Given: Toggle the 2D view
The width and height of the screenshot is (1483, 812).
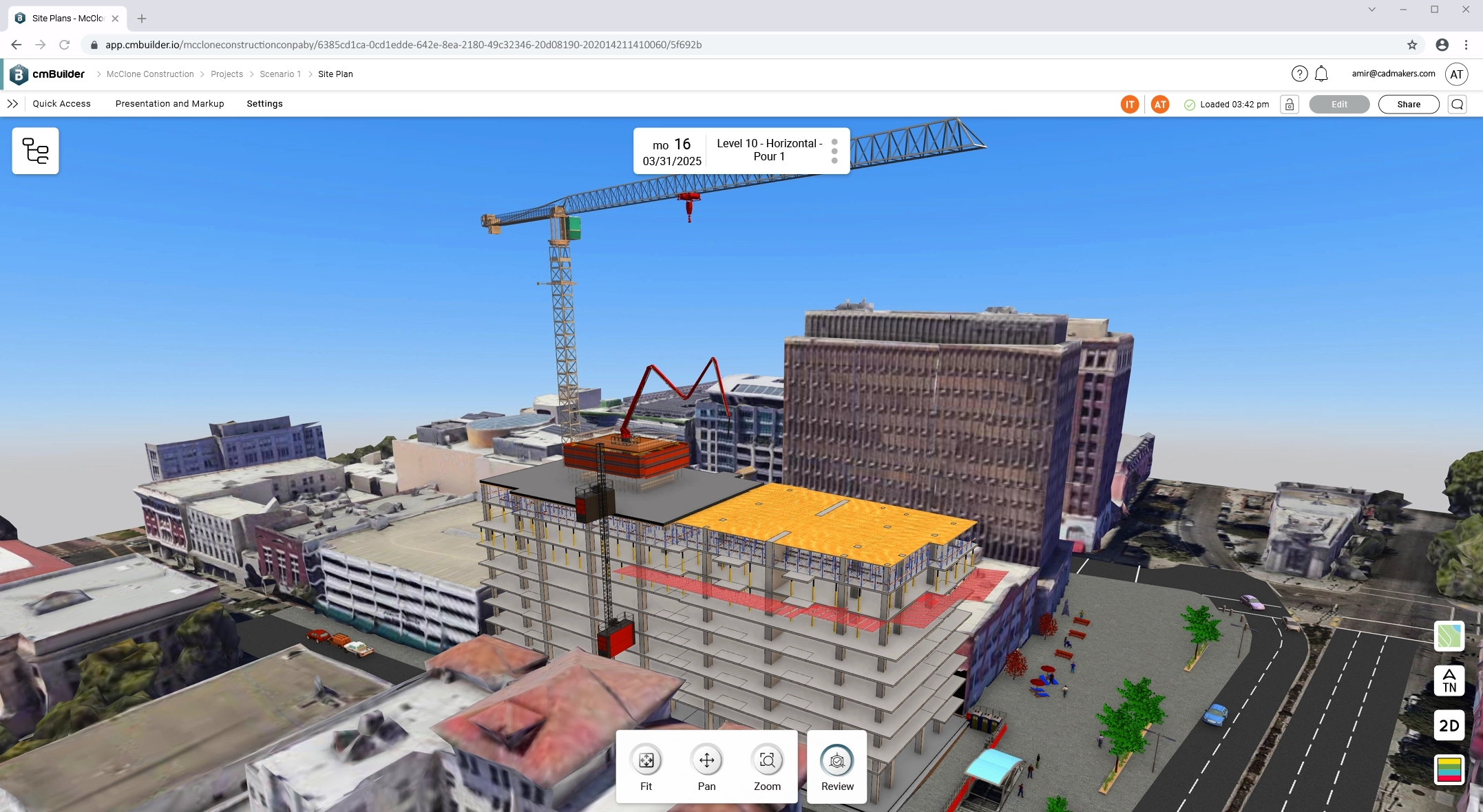Looking at the screenshot, I should 1449,725.
